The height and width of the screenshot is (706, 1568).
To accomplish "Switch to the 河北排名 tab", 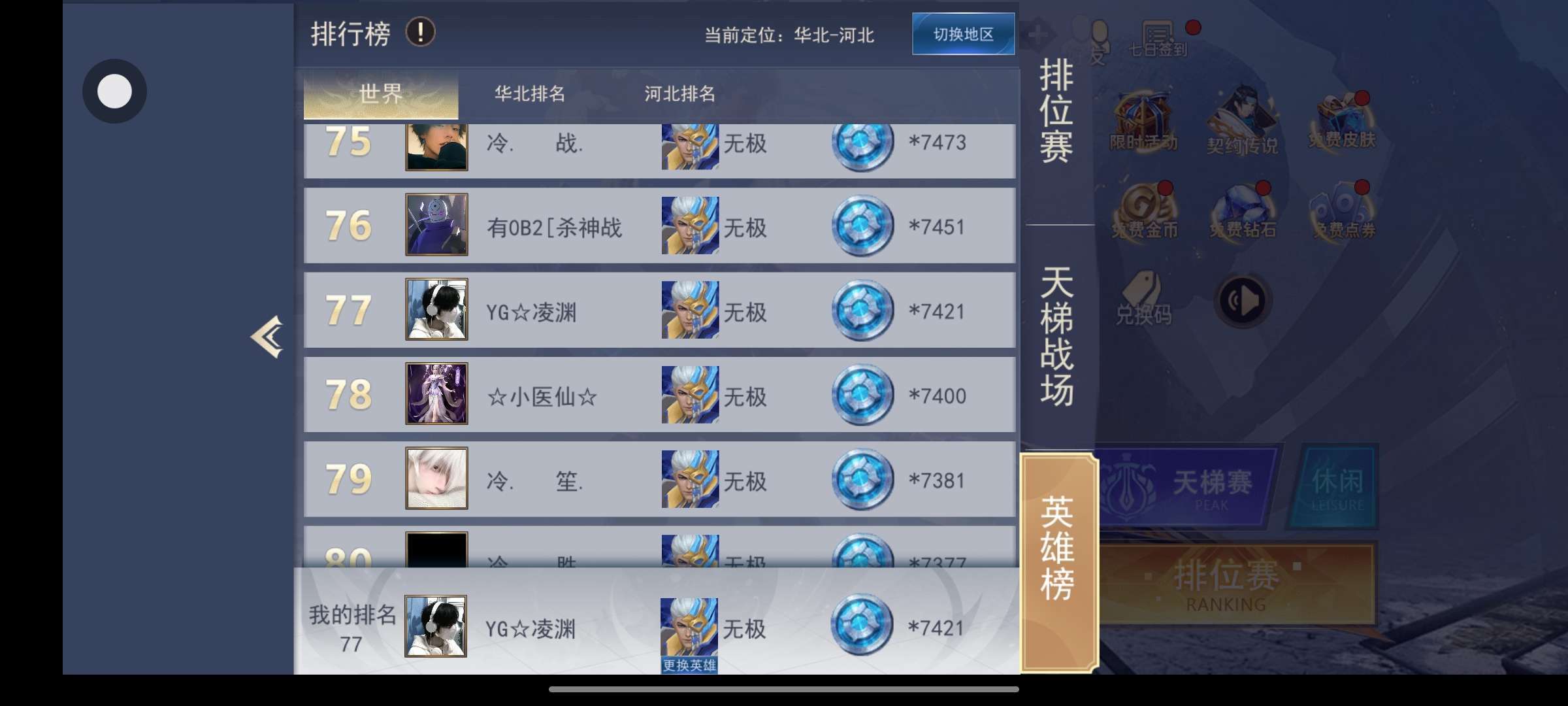I will click(x=680, y=94).
